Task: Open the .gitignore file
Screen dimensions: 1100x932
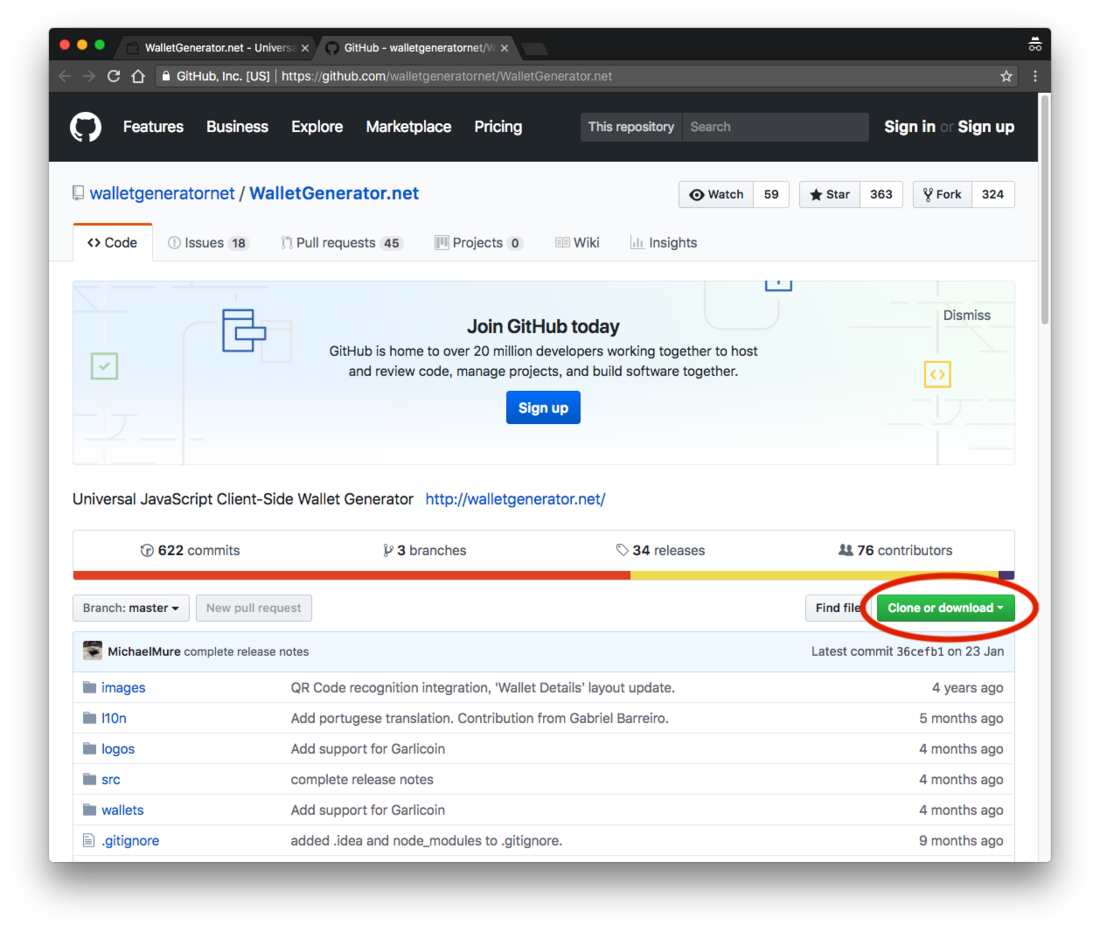Action: [x=130, y=840]
